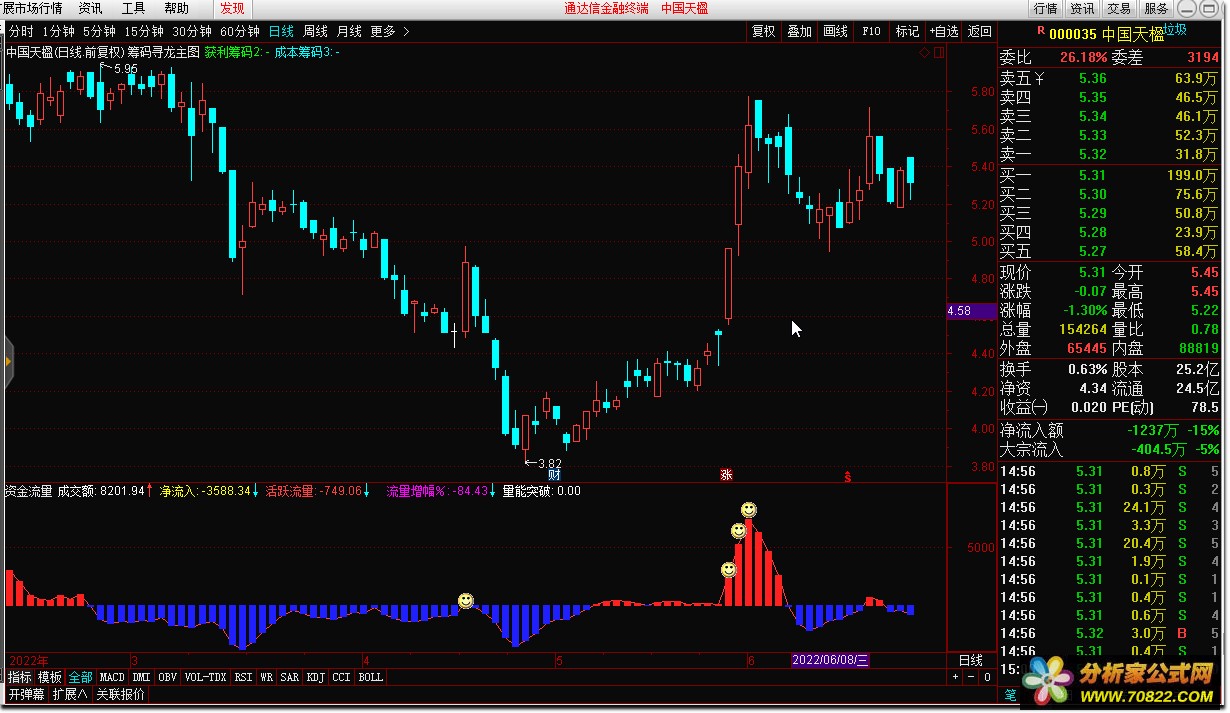This screenshot has width=1230, height=713.
Task: Click the 2022/06/08/三 date marker
Action: coord(830,660)
